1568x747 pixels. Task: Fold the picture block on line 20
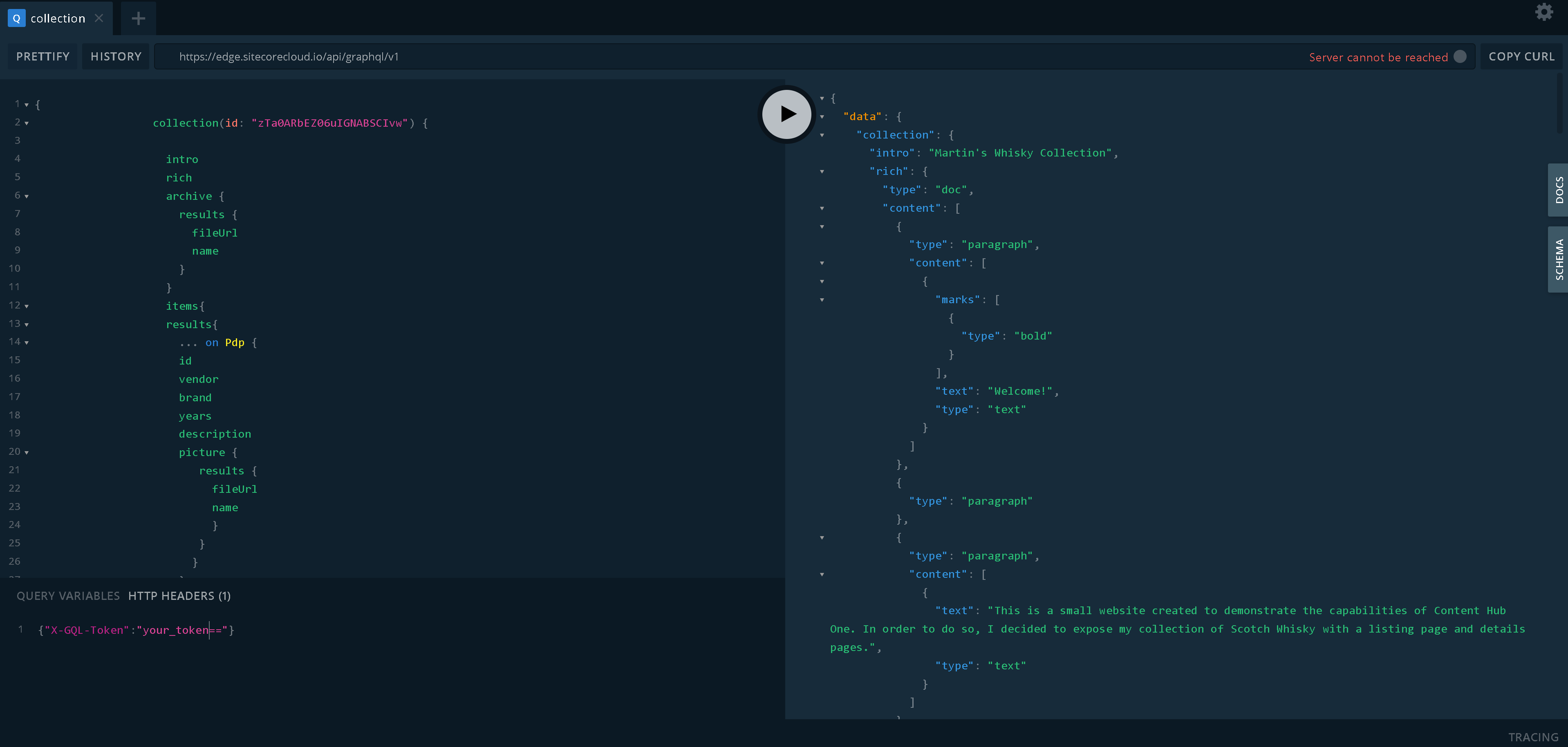(x=27, y=453)
